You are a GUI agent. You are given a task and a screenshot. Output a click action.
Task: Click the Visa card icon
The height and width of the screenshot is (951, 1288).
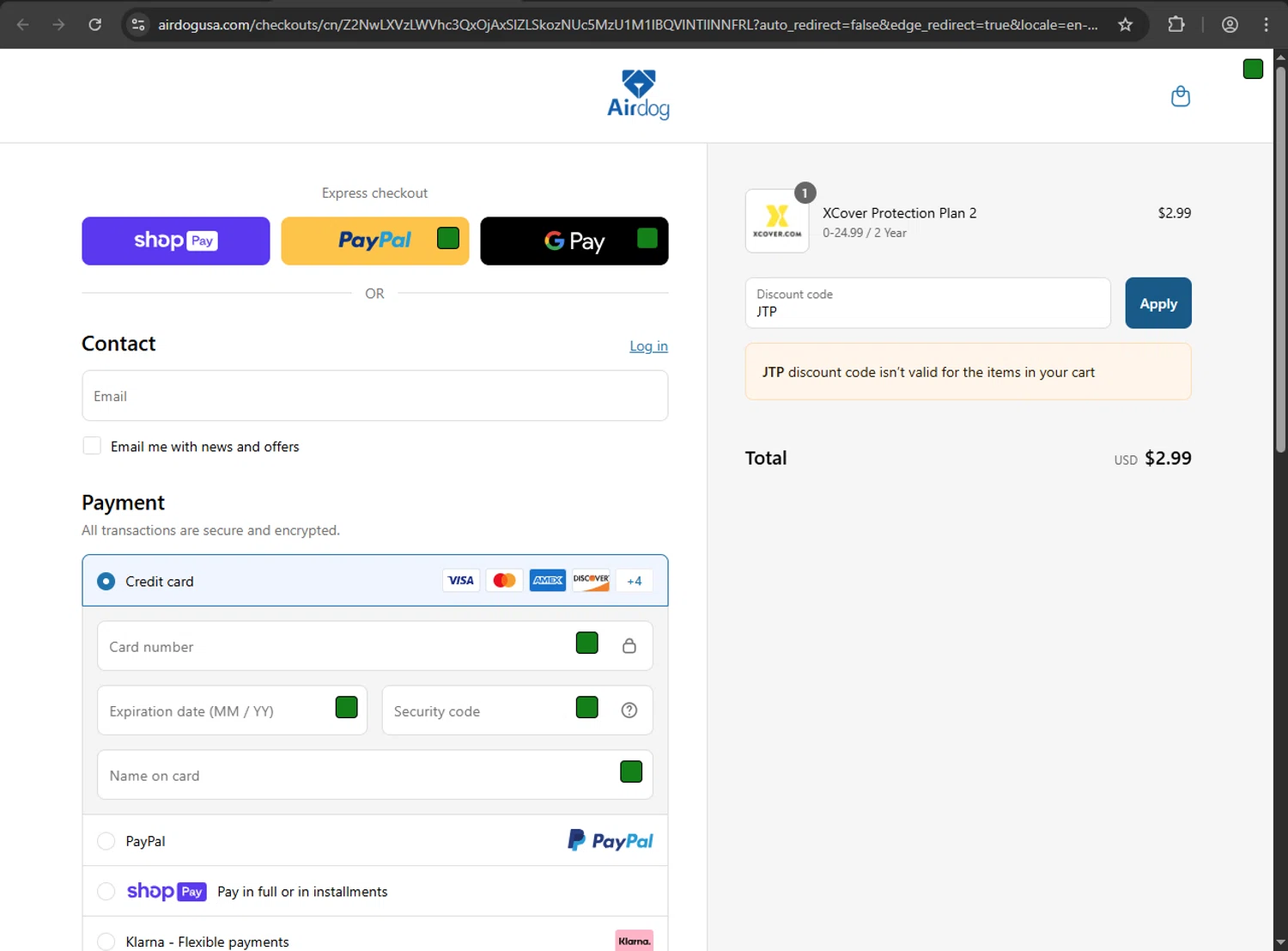tap(461, 581)
